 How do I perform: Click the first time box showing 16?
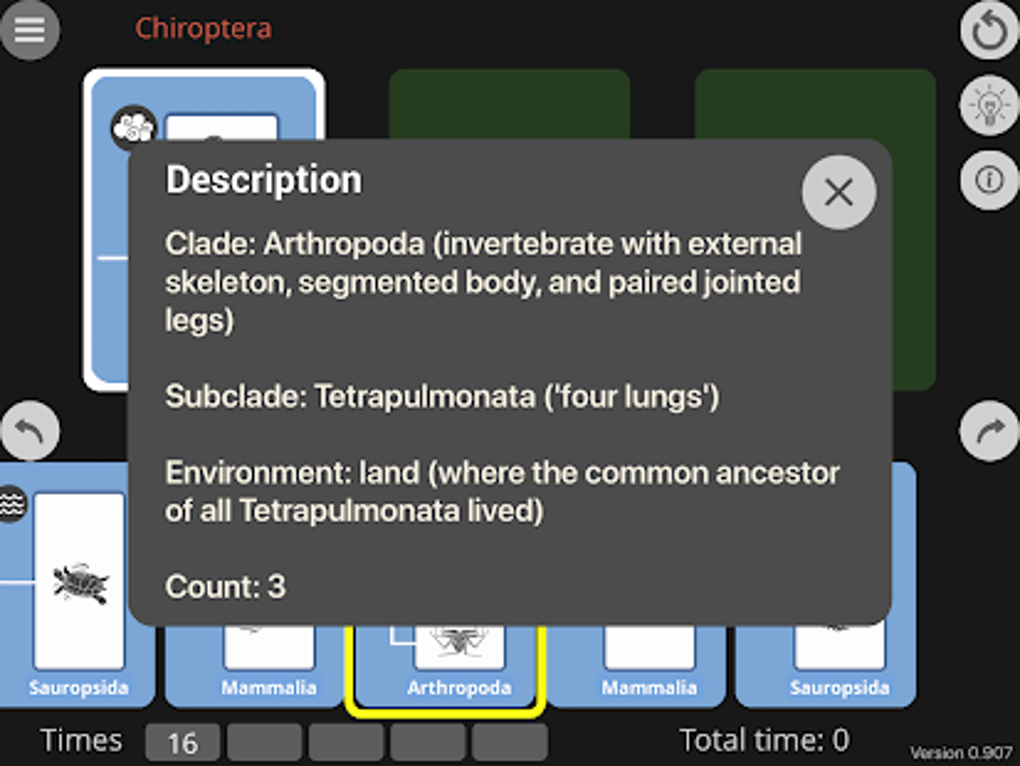182,743
